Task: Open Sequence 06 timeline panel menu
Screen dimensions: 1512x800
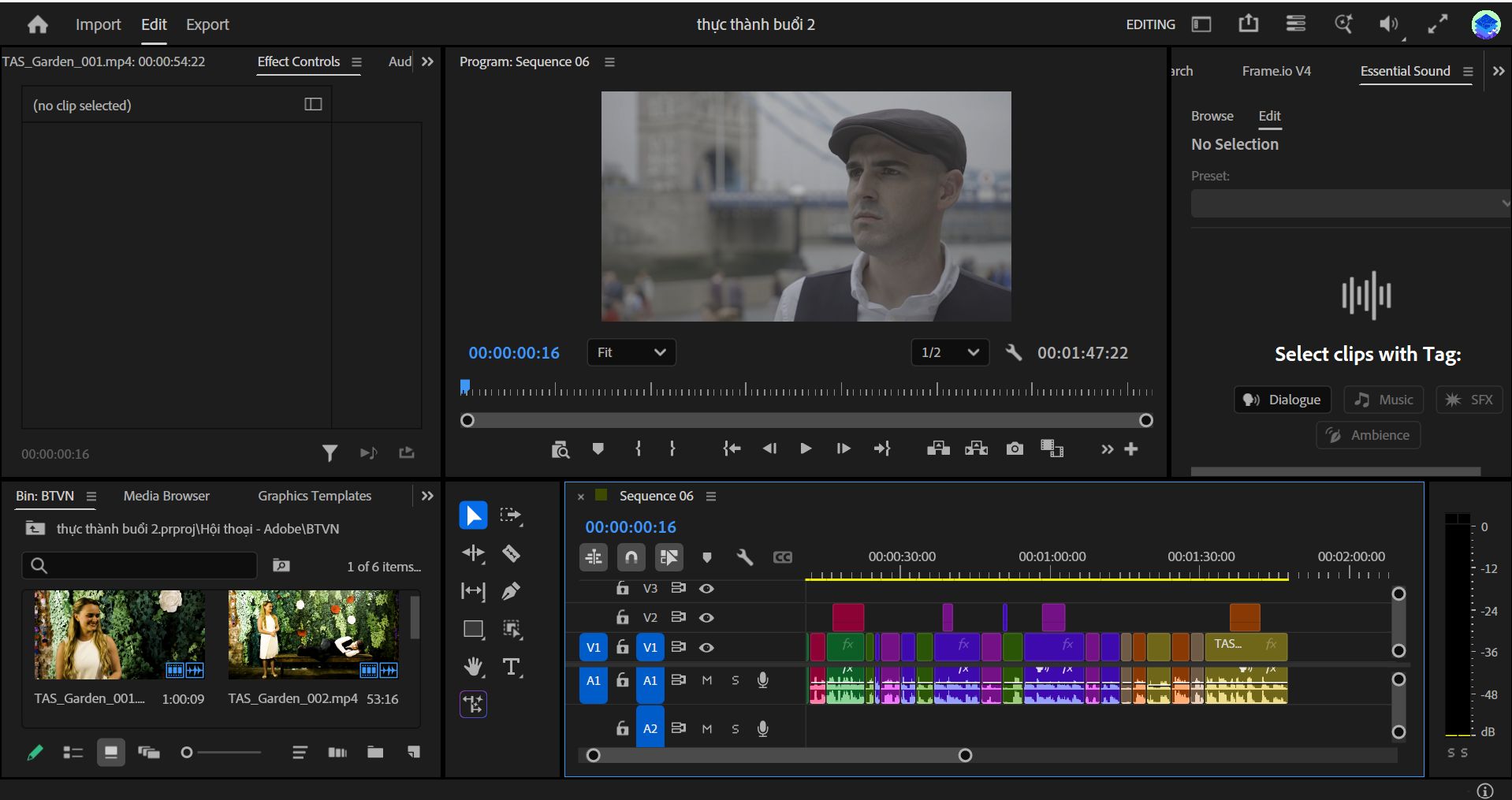Action: tap(711, 496)
